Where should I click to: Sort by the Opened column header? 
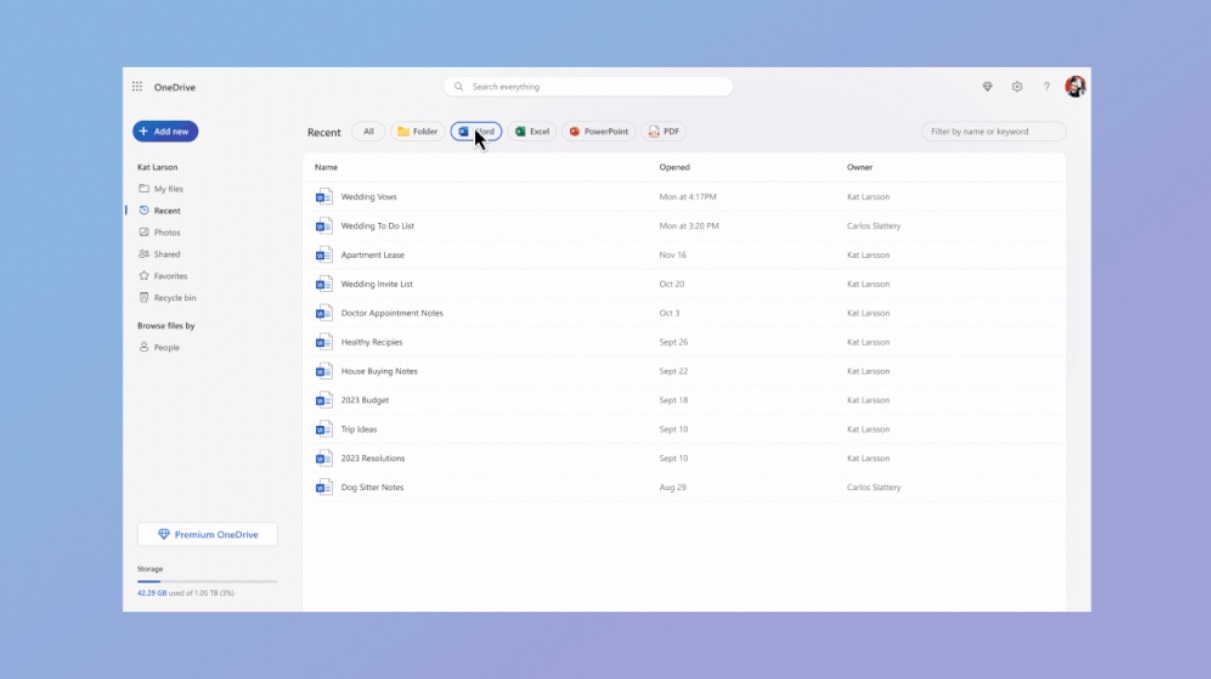coord(674,168)
